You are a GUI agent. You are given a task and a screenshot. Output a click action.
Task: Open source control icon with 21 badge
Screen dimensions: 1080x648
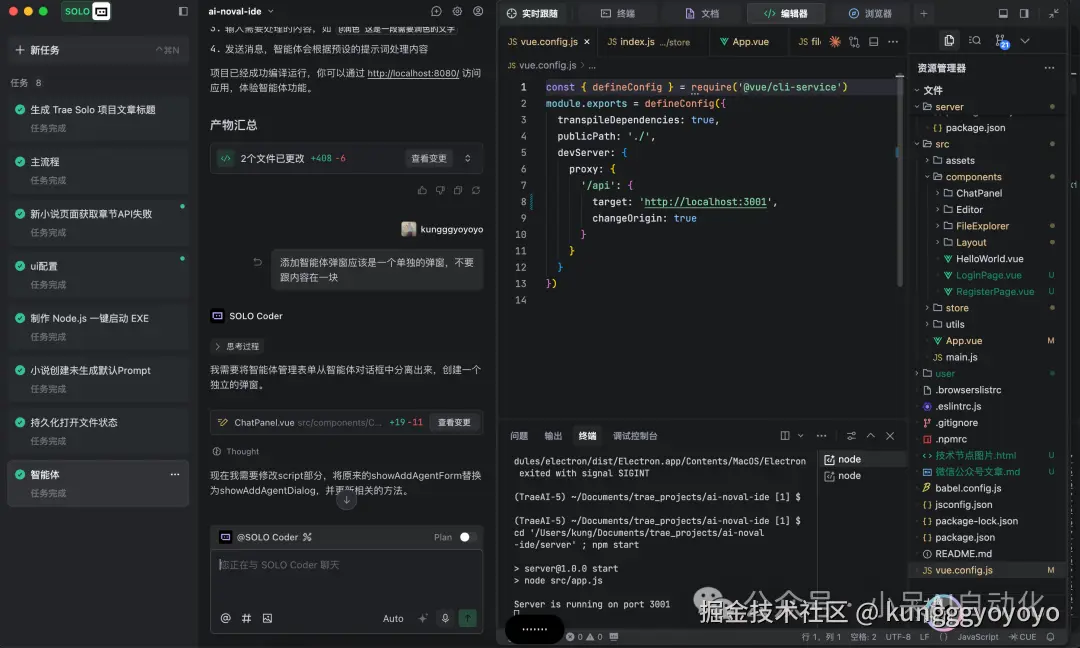click(x=1001, y=41)
